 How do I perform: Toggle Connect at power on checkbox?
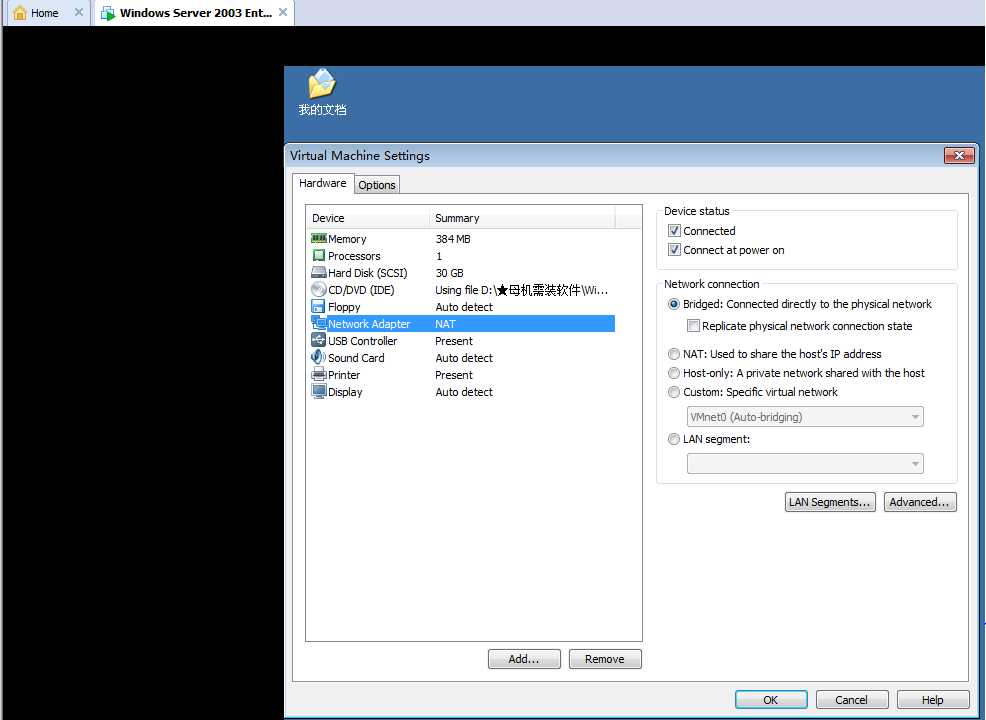674,250
